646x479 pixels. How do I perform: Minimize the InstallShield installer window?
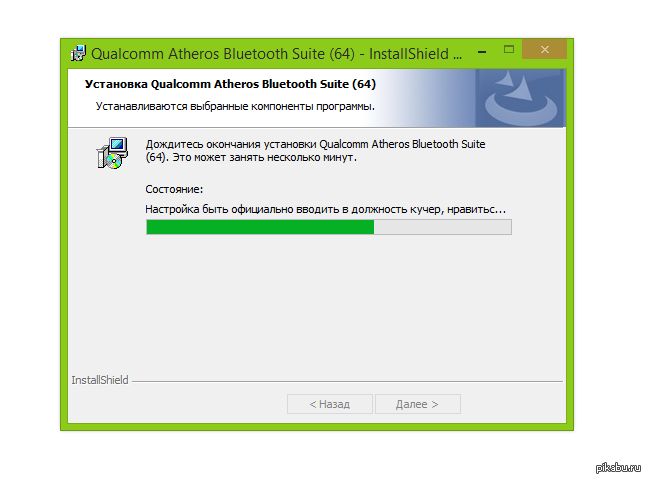pyautogui.click(x=482, y=52)
